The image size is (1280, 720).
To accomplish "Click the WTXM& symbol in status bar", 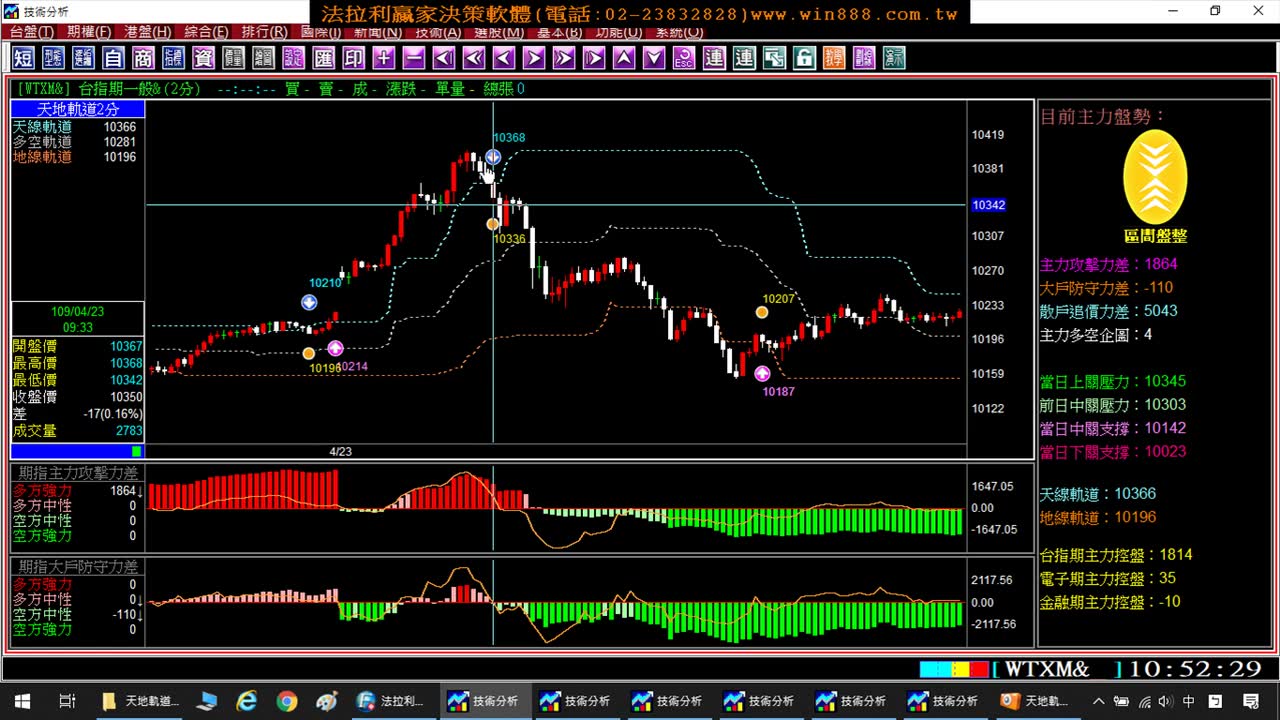I will pos(1046,669).
